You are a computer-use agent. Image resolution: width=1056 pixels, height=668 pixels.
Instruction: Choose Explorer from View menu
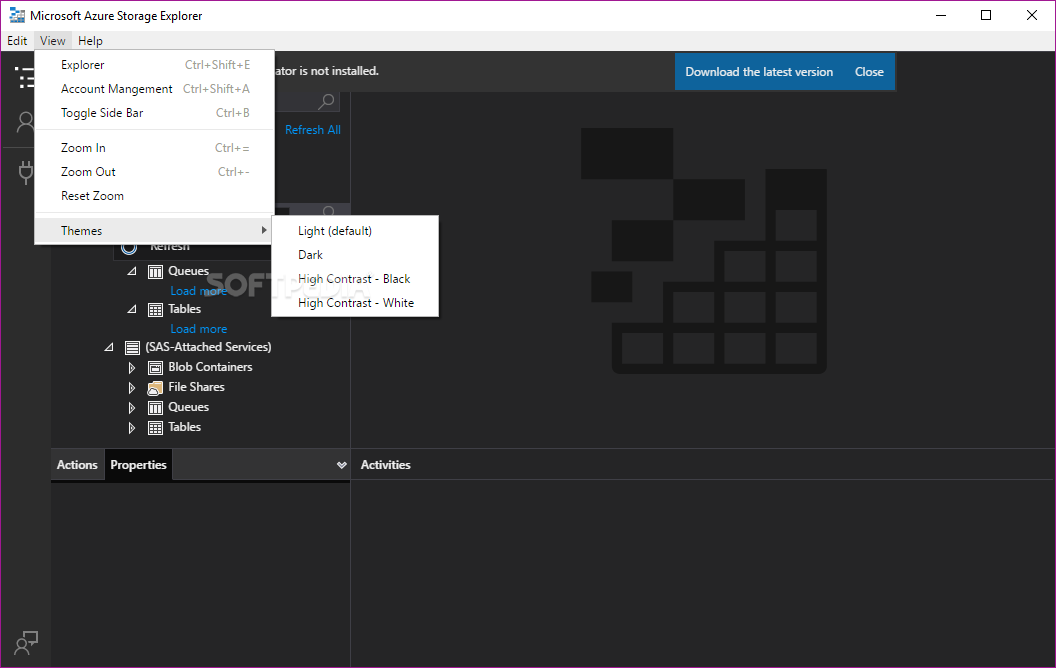tap(154, 65)
